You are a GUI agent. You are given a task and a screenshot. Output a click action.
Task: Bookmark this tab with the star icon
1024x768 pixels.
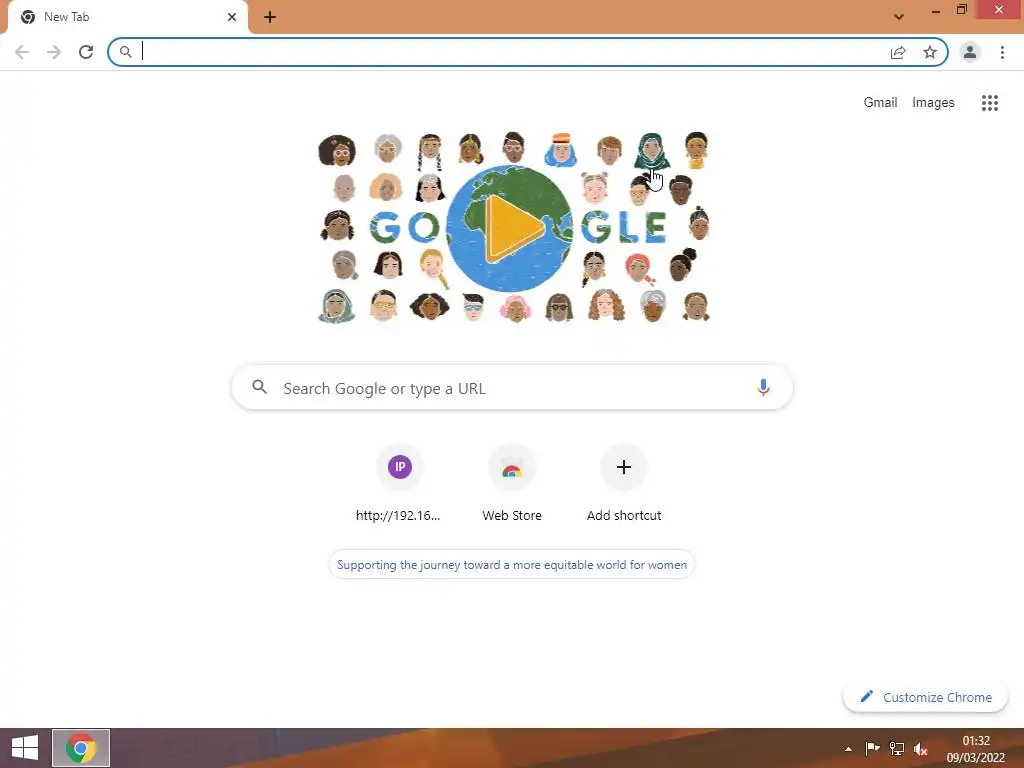coord(930,52)
